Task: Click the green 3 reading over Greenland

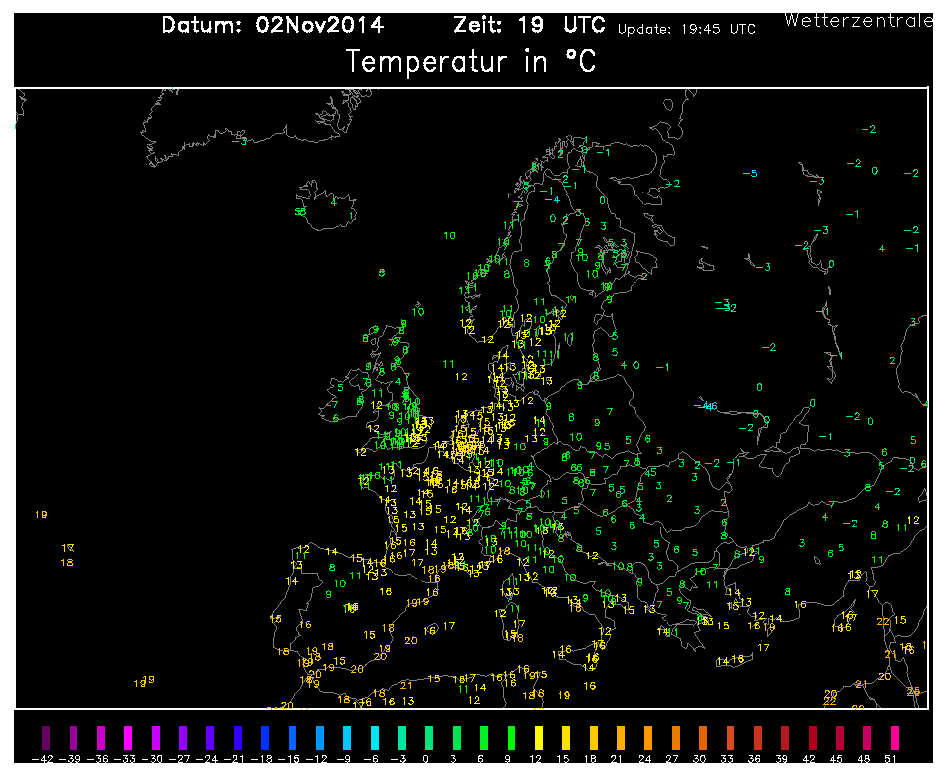Action: tap(243, 142)
